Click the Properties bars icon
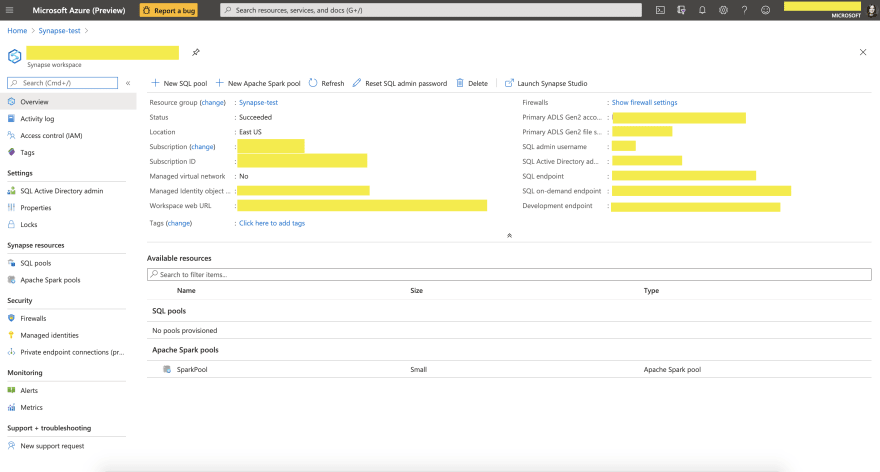 click(x=11, y=207)
